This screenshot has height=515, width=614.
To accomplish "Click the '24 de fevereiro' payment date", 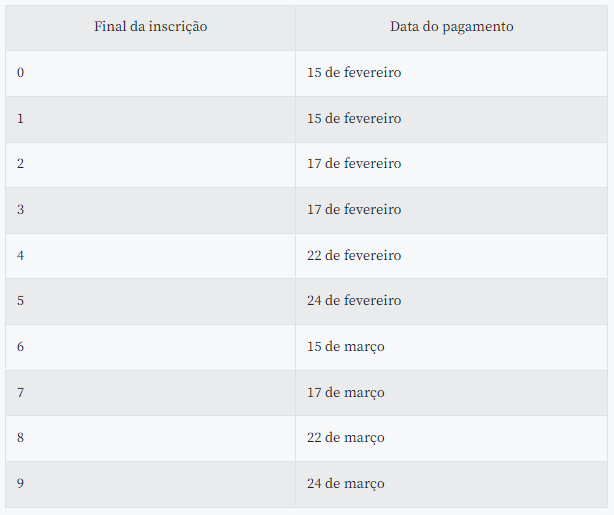I will click(x=354, y=301).
